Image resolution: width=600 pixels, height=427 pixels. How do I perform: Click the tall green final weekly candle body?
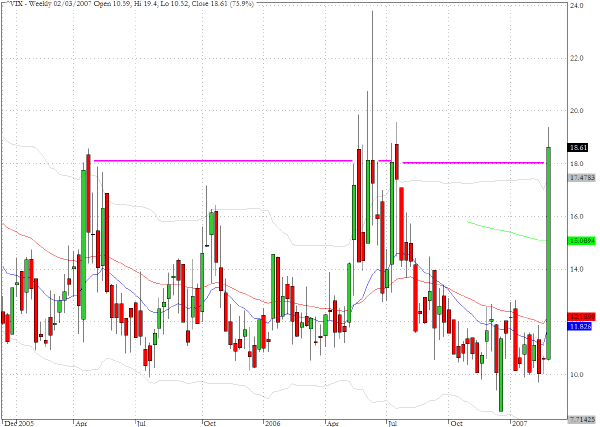[x=548, y=253]
